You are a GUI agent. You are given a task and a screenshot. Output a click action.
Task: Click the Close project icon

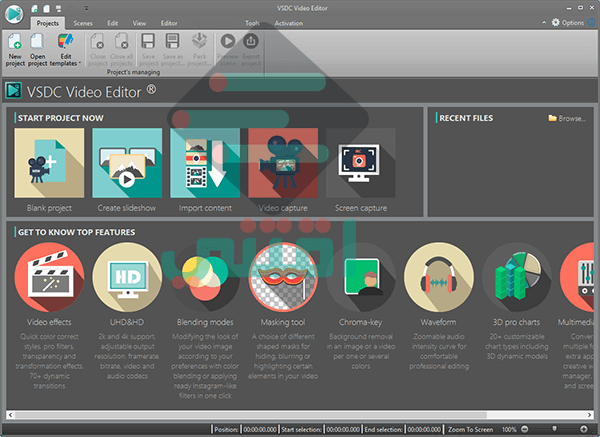tap(98, 41)
